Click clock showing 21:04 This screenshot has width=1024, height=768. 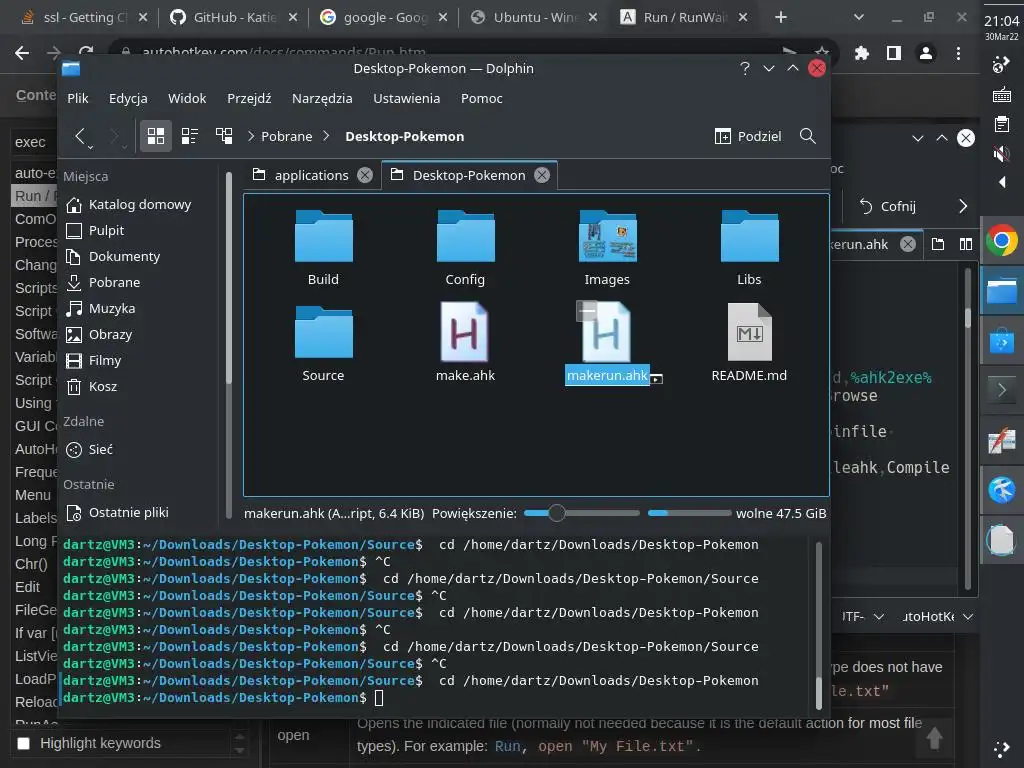point(1001,22)
